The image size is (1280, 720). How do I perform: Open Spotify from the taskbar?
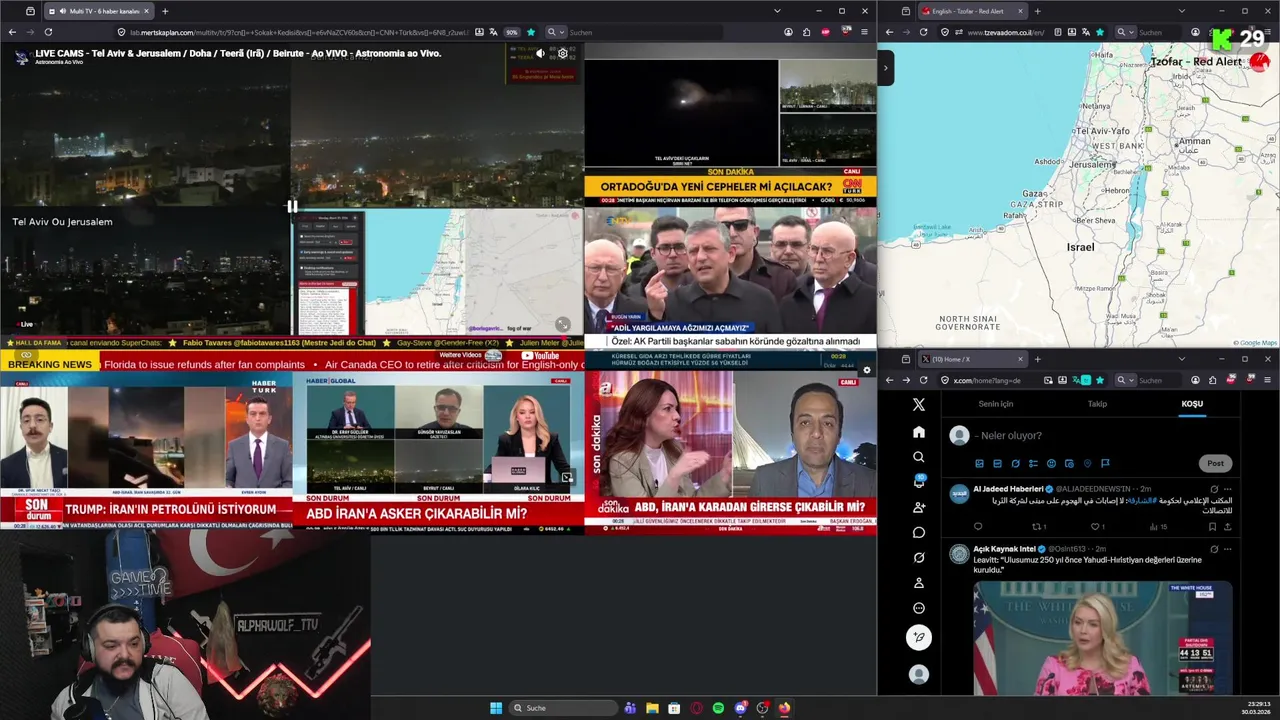point(718,708)
